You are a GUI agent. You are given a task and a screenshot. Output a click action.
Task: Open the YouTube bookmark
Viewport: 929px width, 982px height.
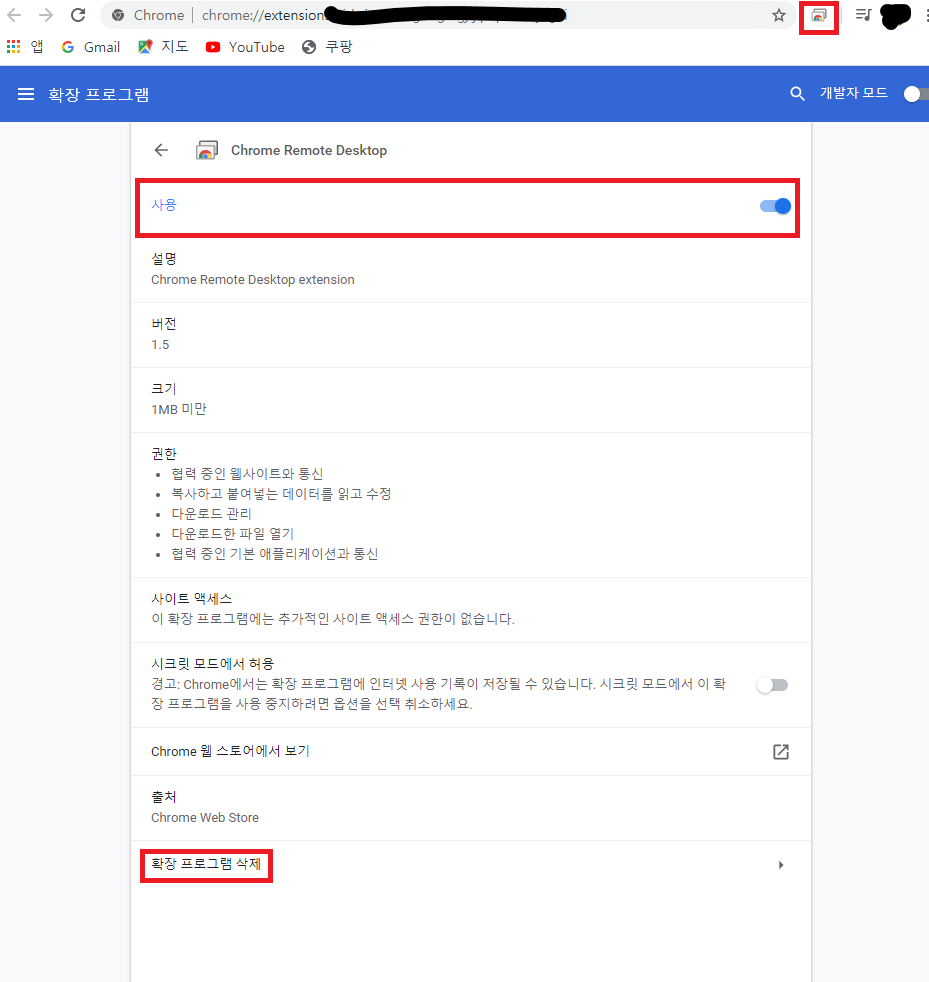245,47
